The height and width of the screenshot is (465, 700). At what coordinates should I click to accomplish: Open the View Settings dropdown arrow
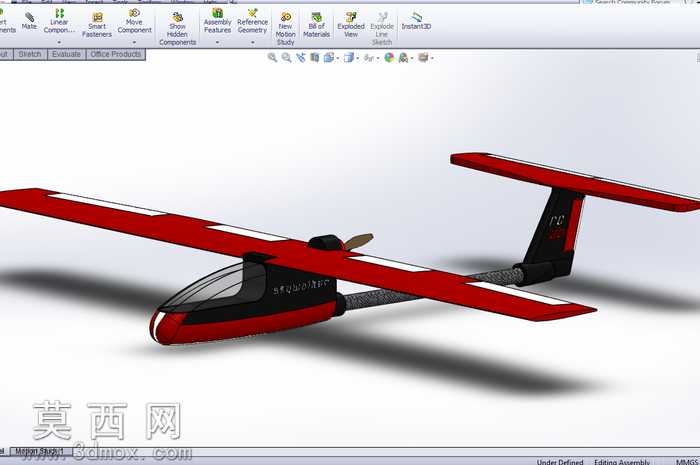click(x=432, y=58)
